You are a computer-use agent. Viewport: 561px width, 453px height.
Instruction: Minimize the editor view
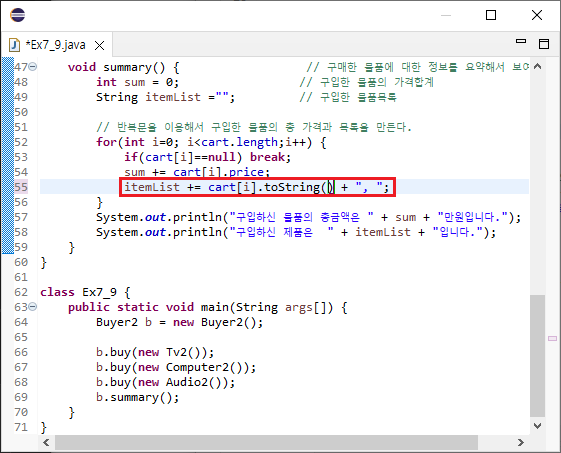tap(521, 41)
